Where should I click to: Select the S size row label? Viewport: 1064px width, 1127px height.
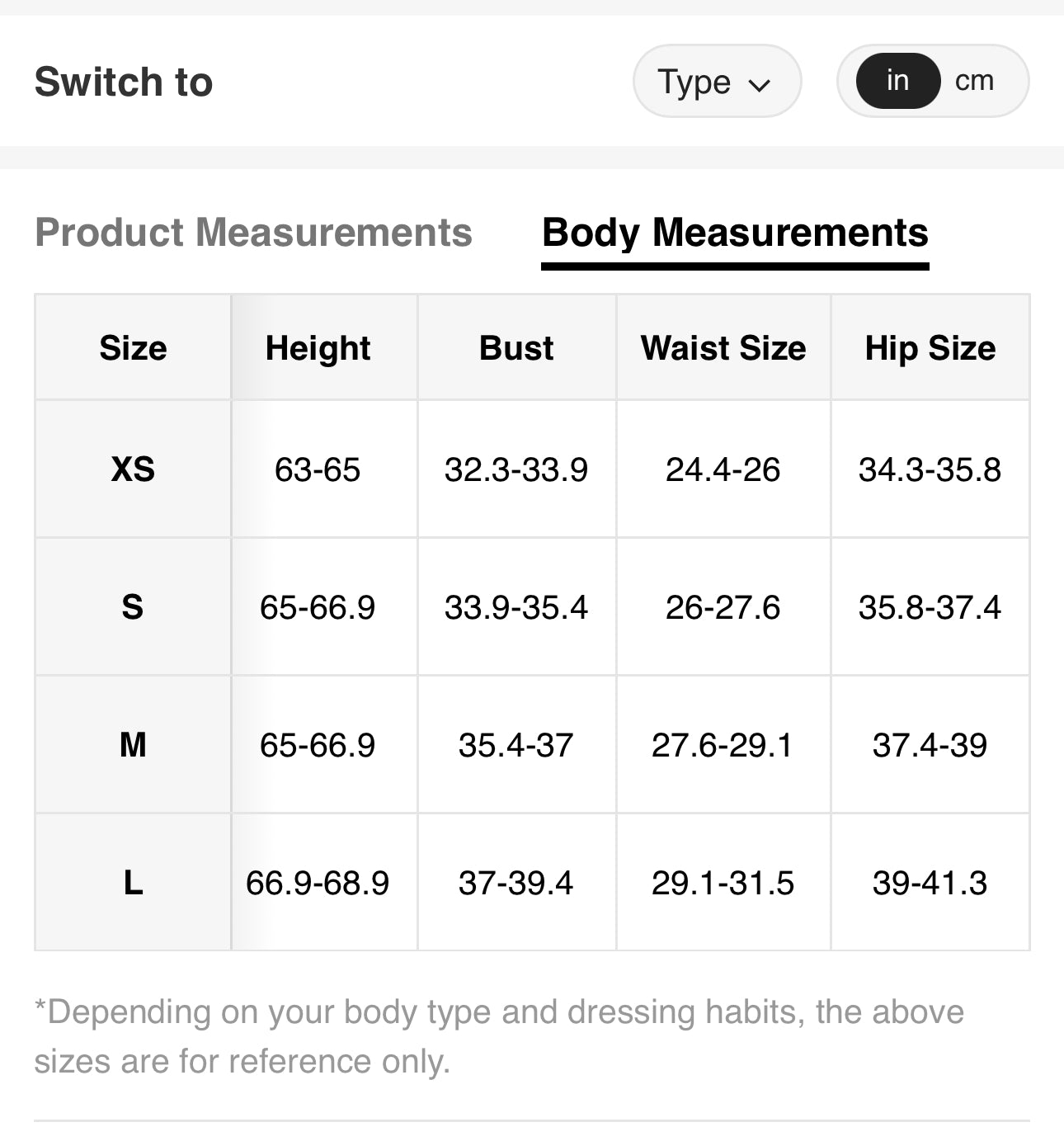pyautogui.click(x=133, y=607)
